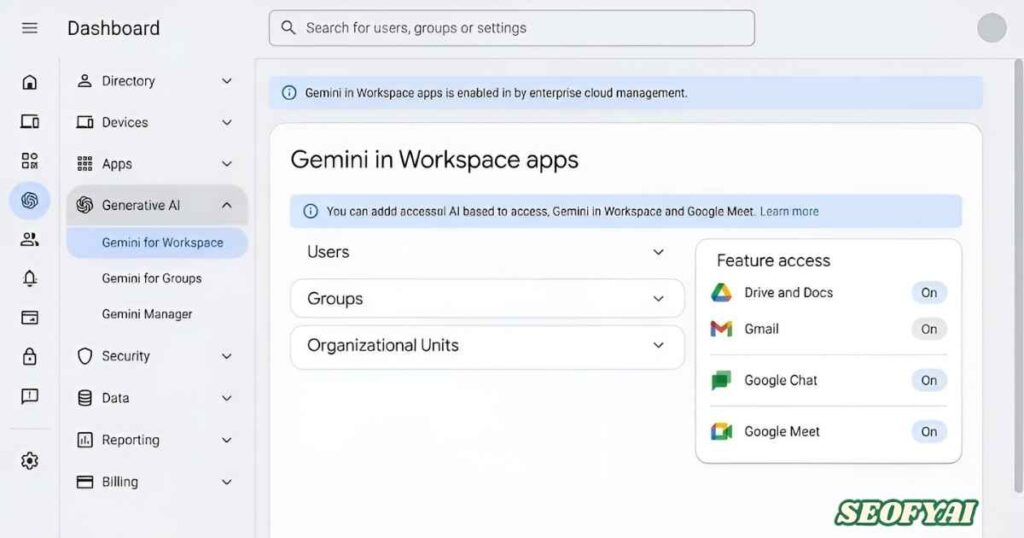Viewport: 1024px width, 538px height.
Task: Click Google Meet feature label
Action: click(x=782, y=432)
